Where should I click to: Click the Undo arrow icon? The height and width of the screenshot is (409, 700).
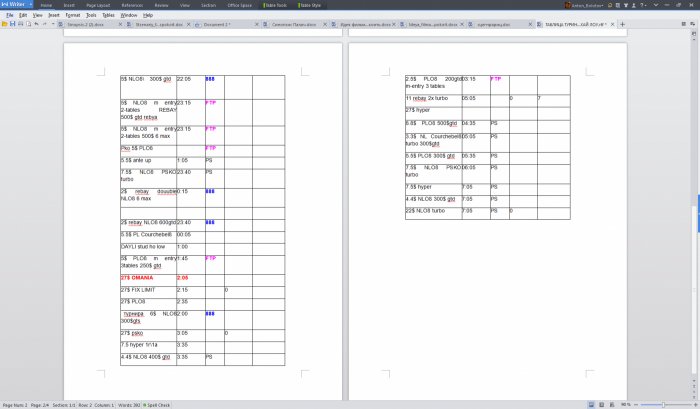(37, 24)
